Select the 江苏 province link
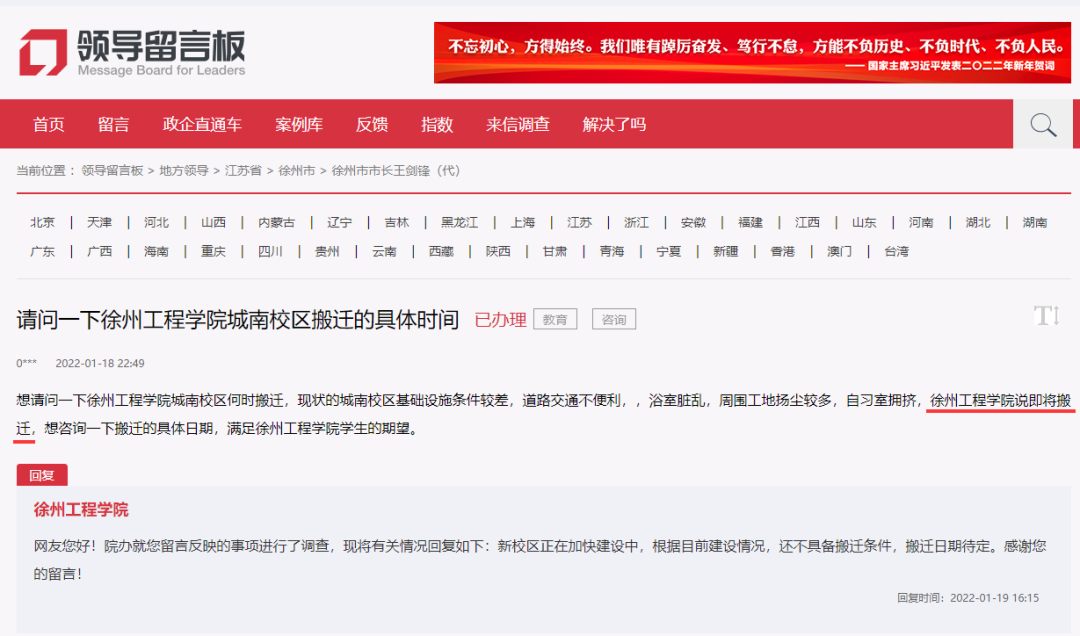Image resolution: width=1080 pixels, height=636 pixels. [x=579, y=222]
